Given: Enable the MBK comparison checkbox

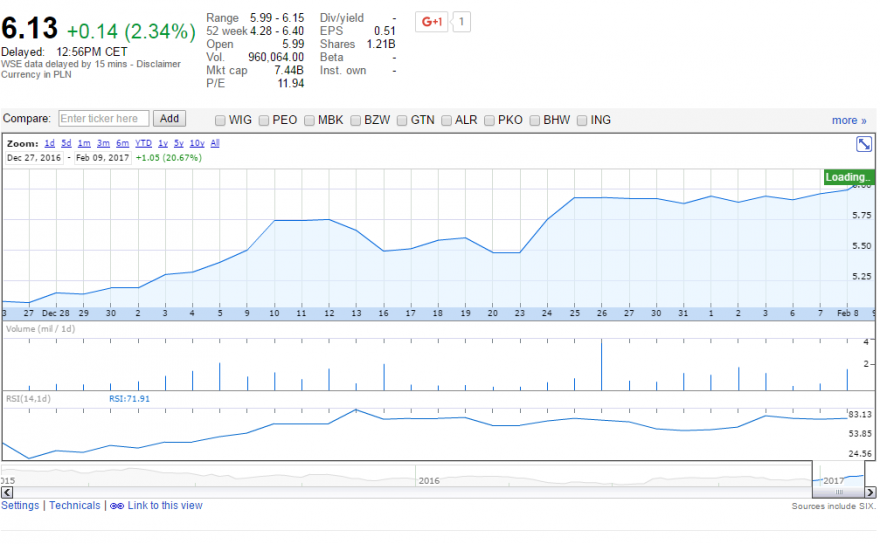Looking at the screenshot, I should click(309, 121).
